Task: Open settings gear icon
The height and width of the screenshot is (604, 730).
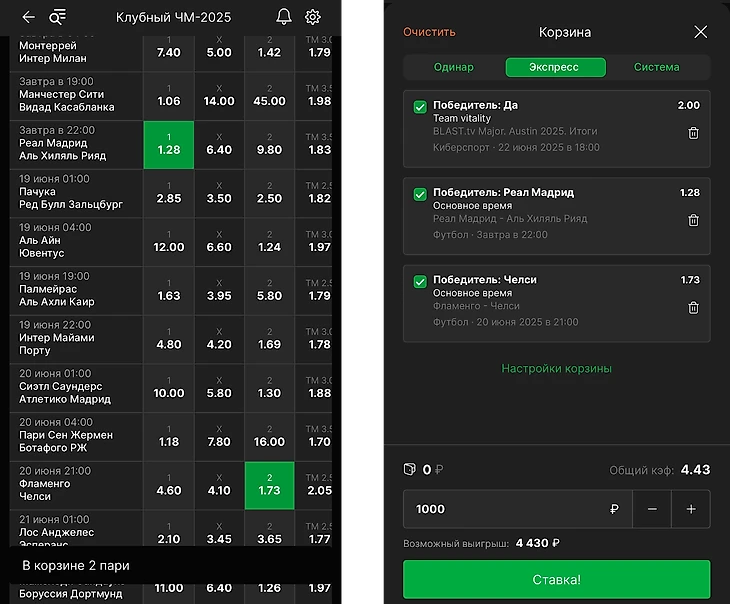Action: [x=312, y=17]
